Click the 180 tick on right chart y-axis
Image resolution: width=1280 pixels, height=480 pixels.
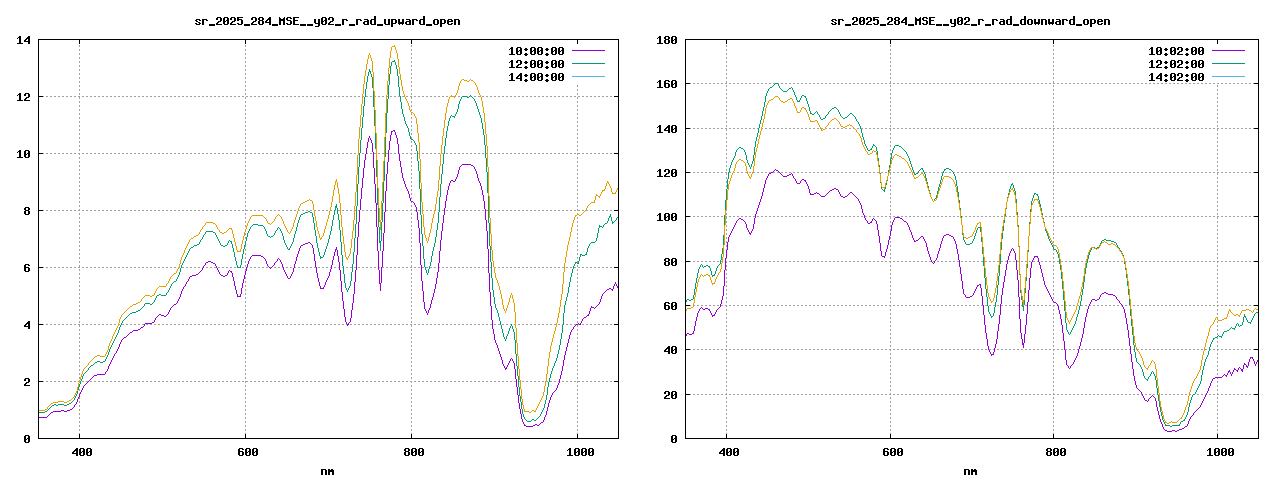[666, 40]
